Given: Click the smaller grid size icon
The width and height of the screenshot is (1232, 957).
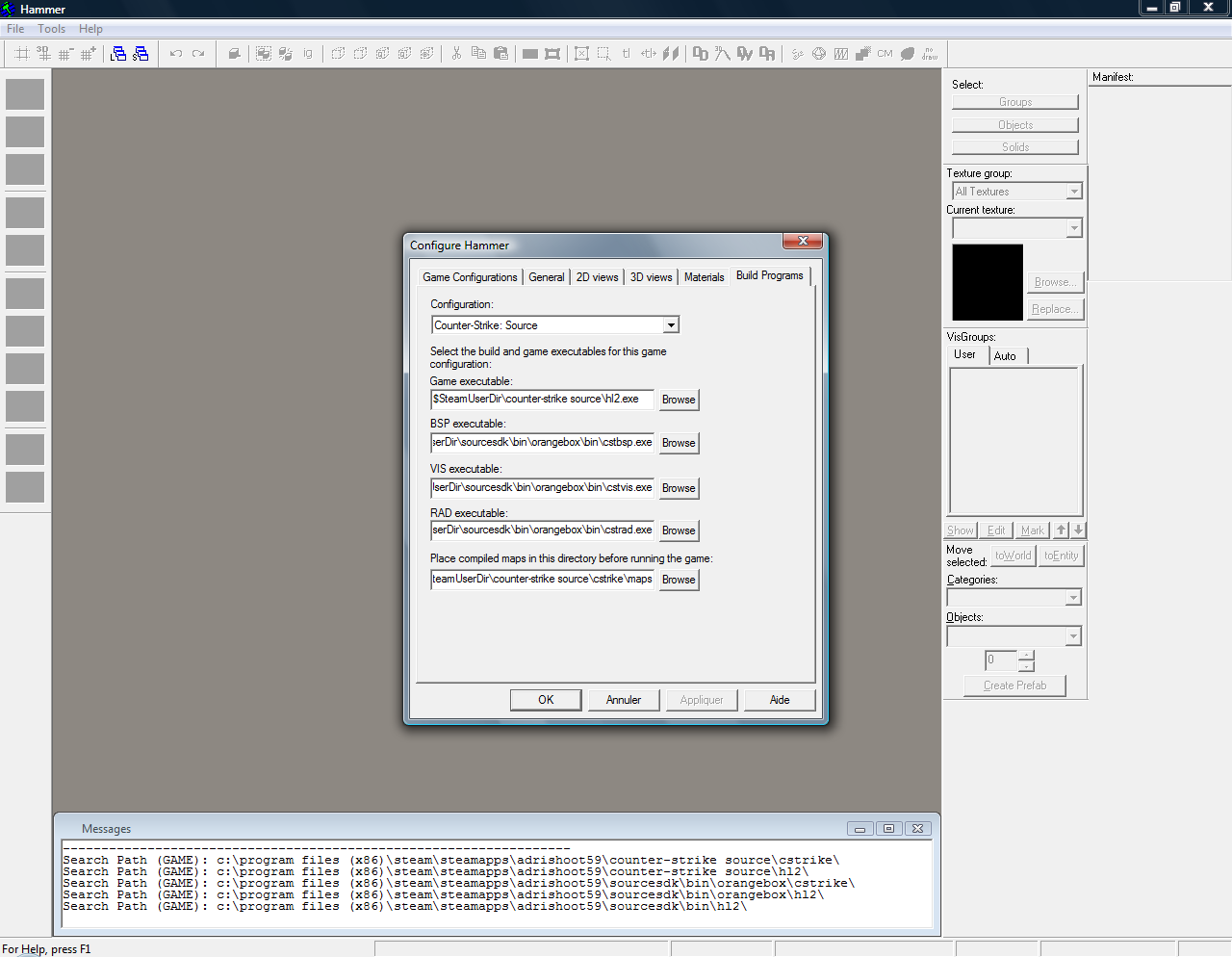Looking at the screenshot, I should 66,54.
